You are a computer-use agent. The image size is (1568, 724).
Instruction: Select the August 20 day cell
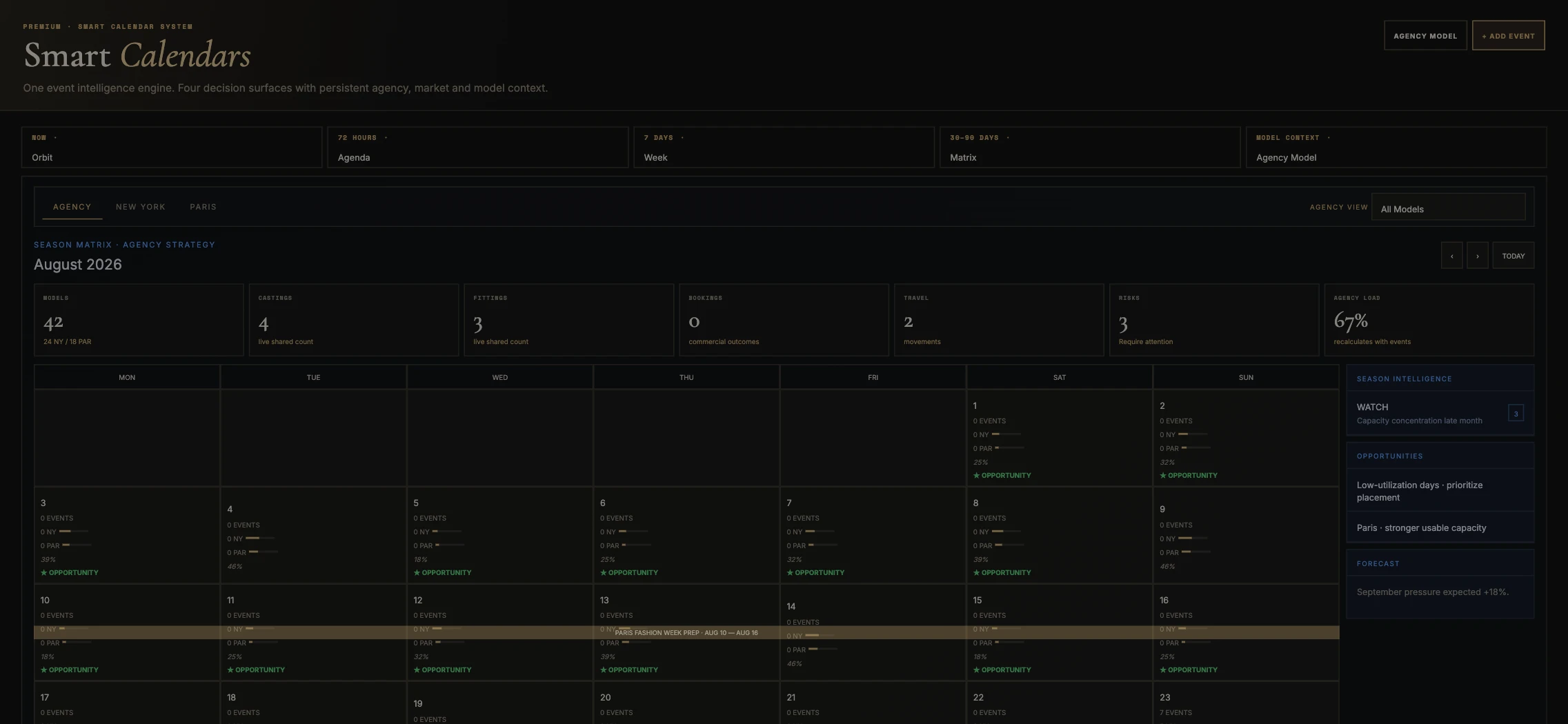point(686,703)
